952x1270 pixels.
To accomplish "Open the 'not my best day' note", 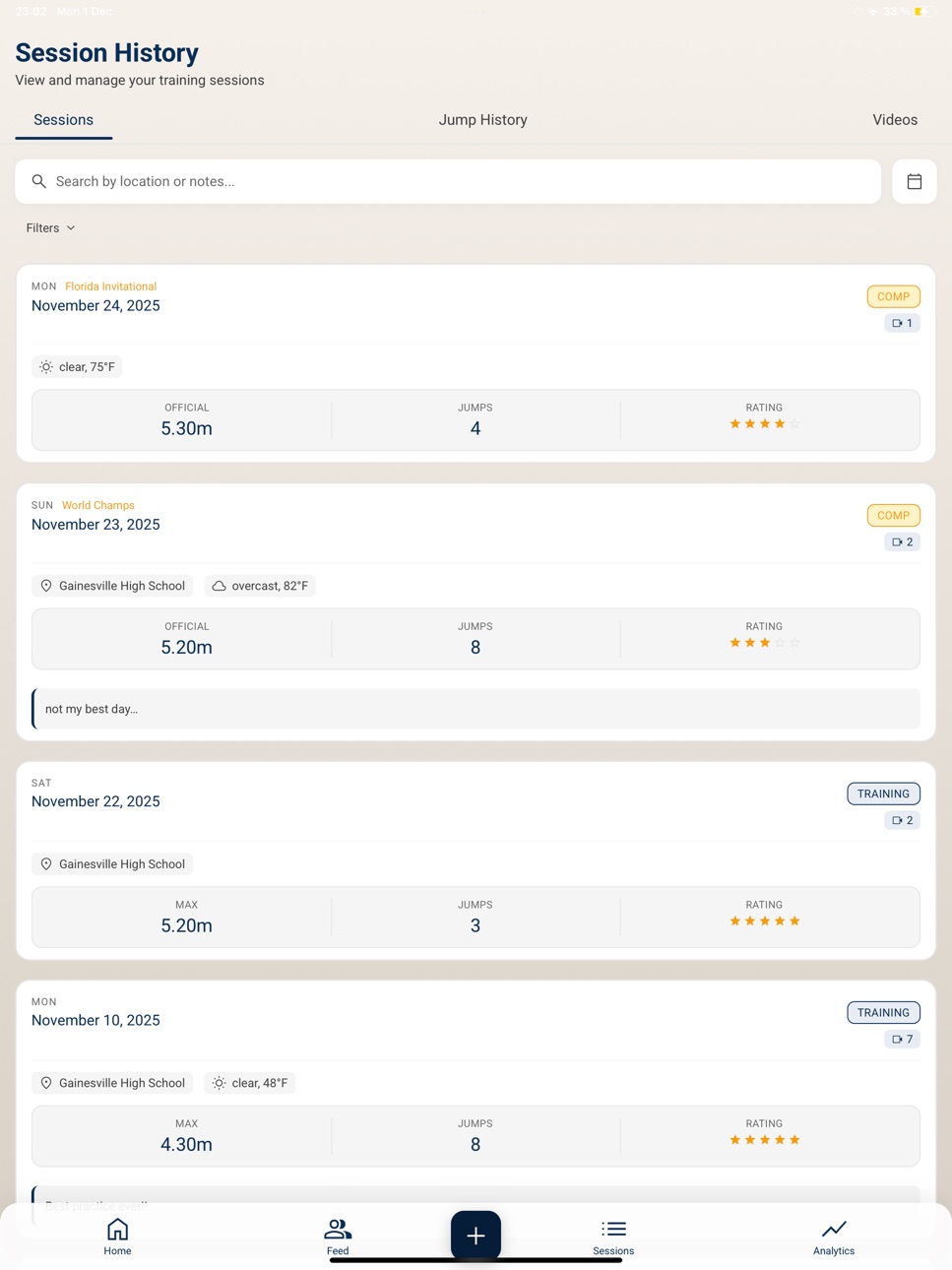I will pos(476,709).
